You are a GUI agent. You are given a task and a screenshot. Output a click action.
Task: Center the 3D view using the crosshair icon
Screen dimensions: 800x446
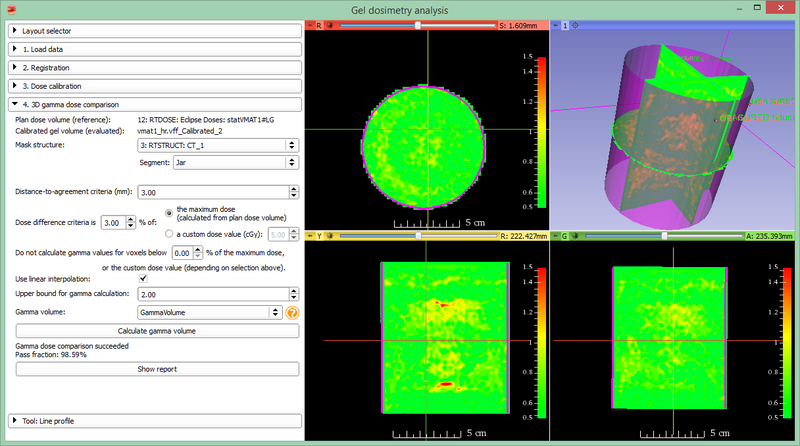coord(576,24)
